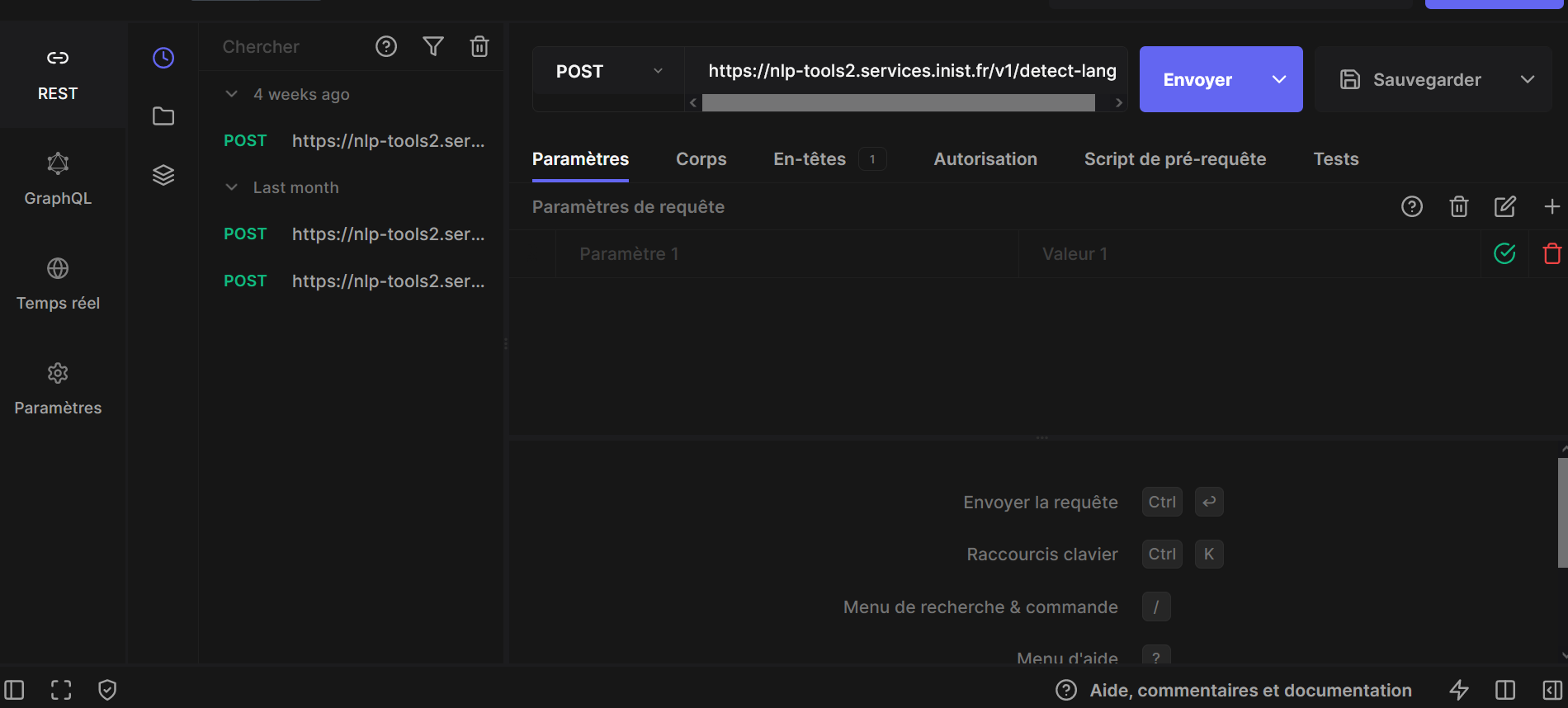Image resolution: width=1568 pixels, height=708 pixels.
Task: Open the Environments layers icon
Action: [163, 175]
